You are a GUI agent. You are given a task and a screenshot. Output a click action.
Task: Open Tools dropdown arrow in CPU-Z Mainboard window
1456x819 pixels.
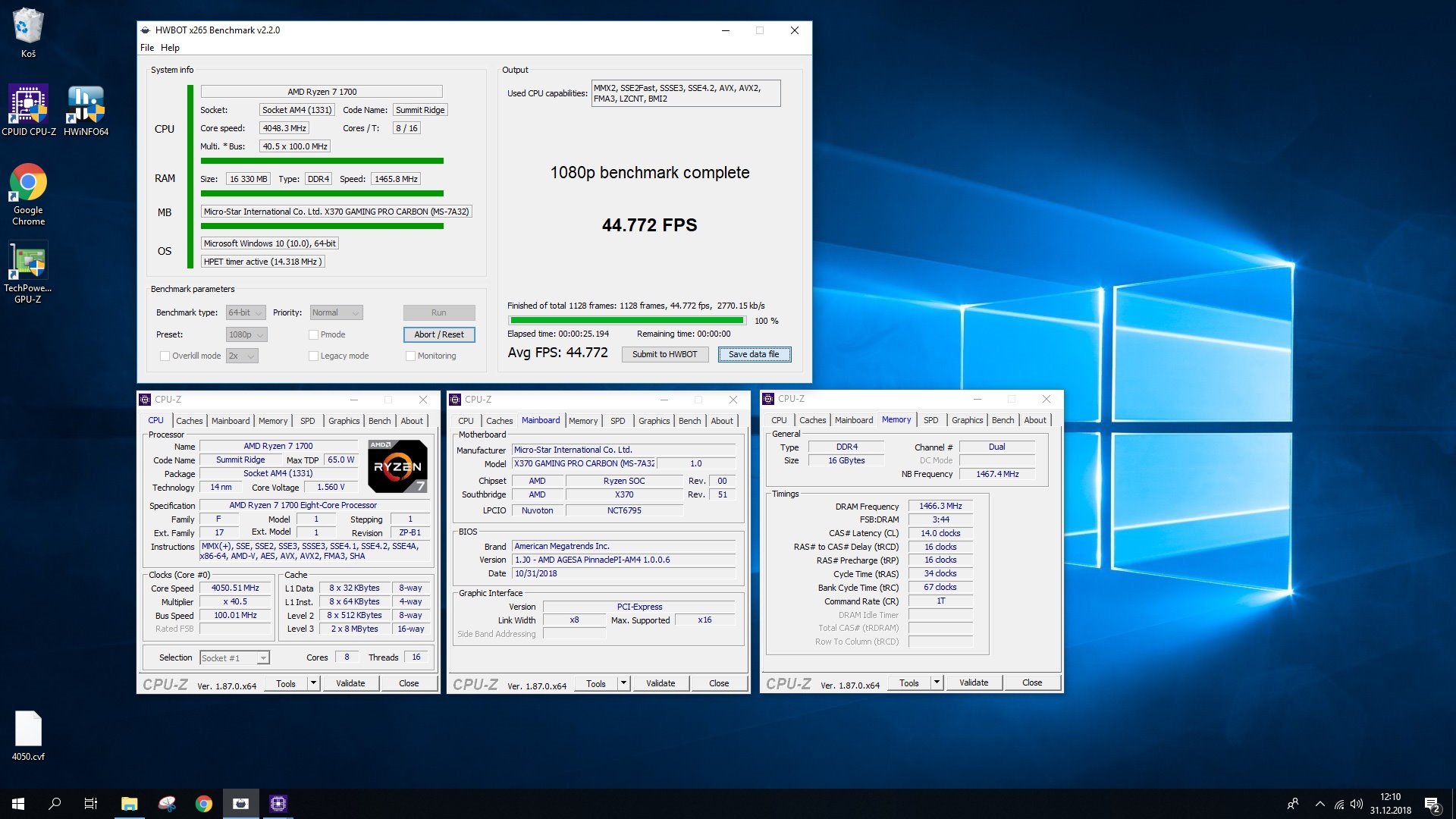[x=623, y=683]
